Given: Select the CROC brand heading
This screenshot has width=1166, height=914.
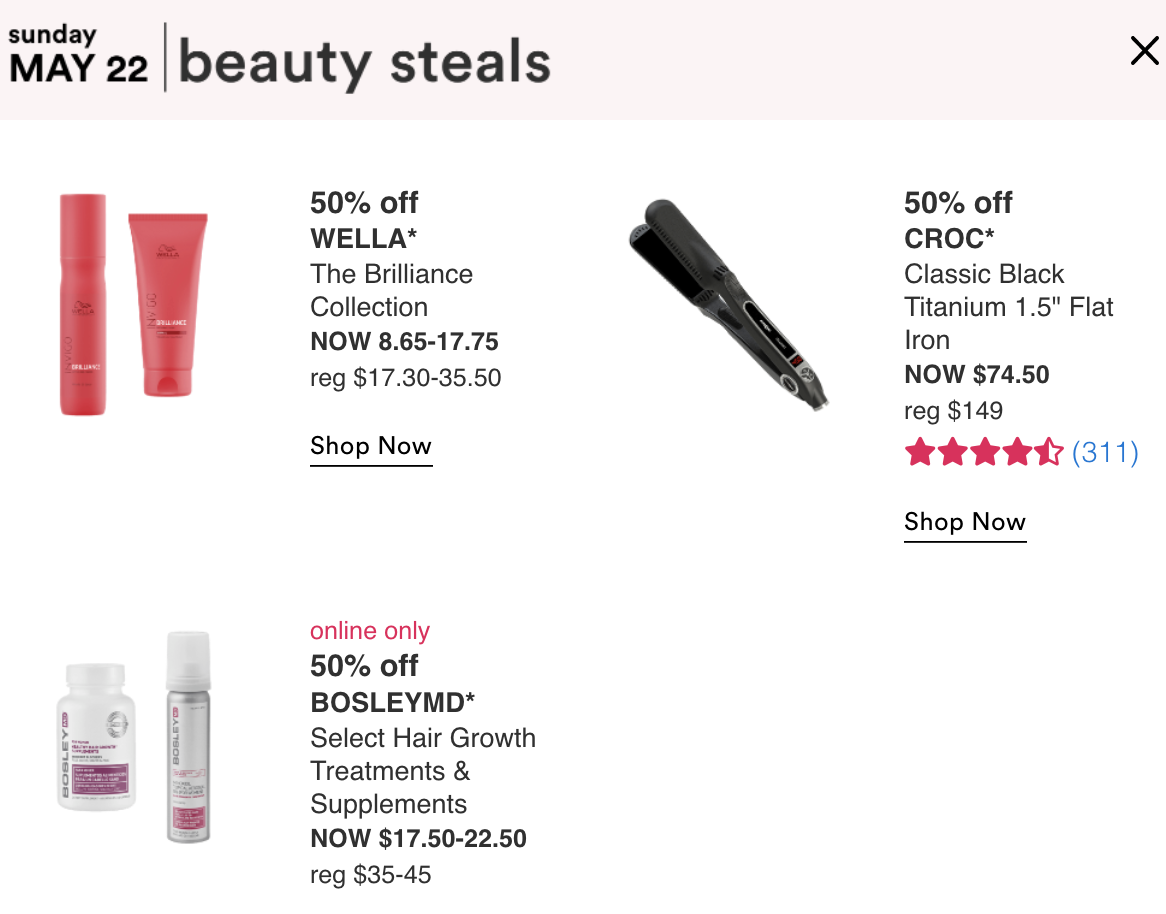Looking at the screenshot, I should 949,239.
